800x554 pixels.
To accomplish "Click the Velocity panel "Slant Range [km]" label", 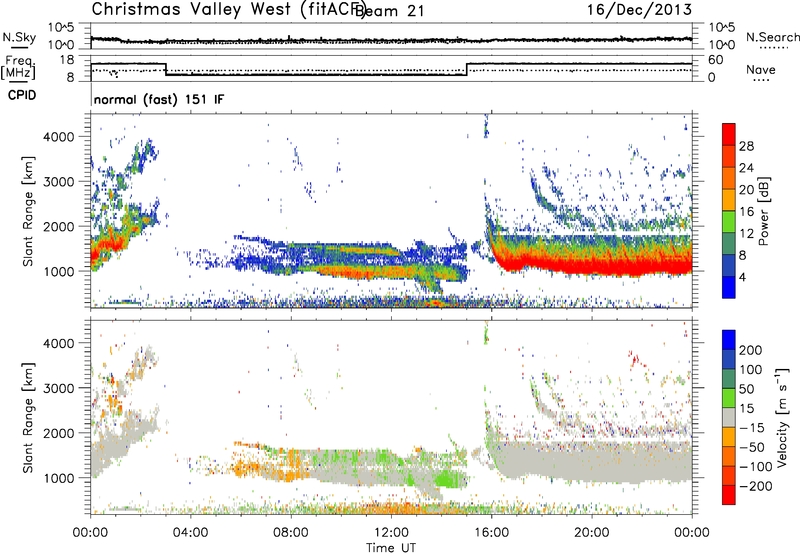I will [x=28, y=417].
